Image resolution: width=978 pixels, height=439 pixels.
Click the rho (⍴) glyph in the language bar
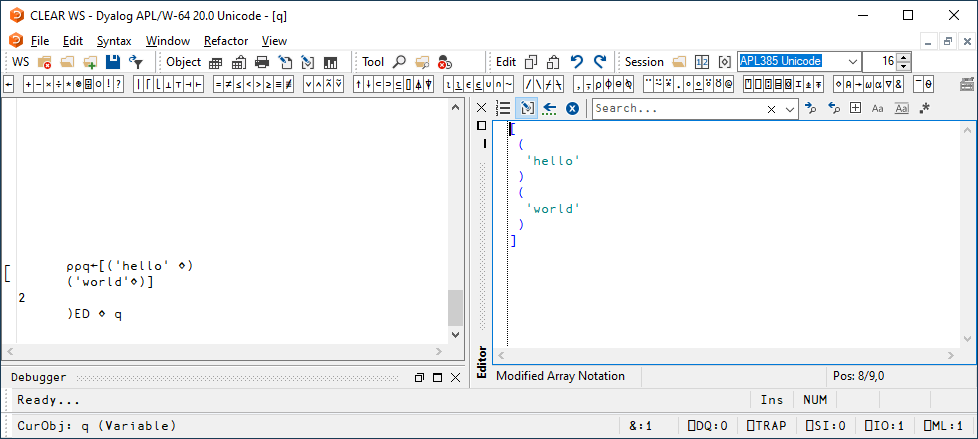(x=599, y=84)
